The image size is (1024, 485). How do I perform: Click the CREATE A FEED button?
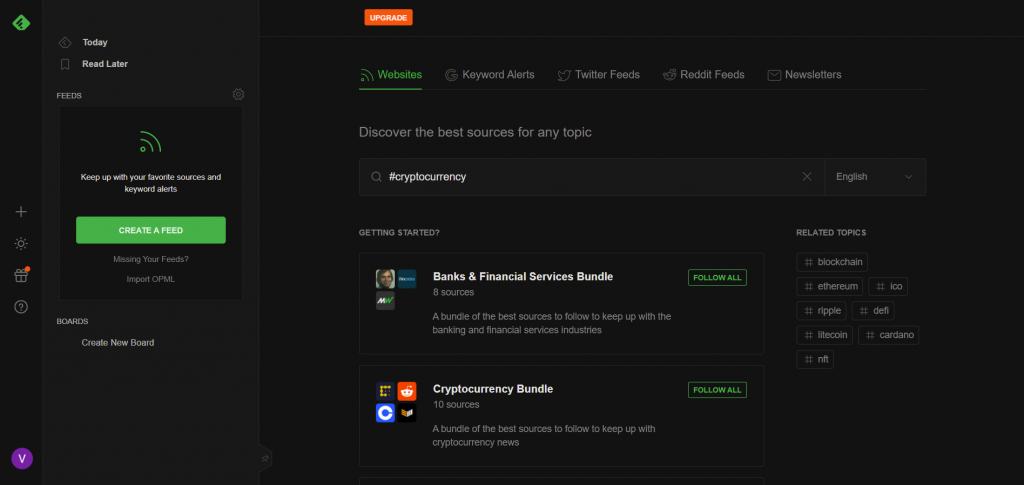151,230
